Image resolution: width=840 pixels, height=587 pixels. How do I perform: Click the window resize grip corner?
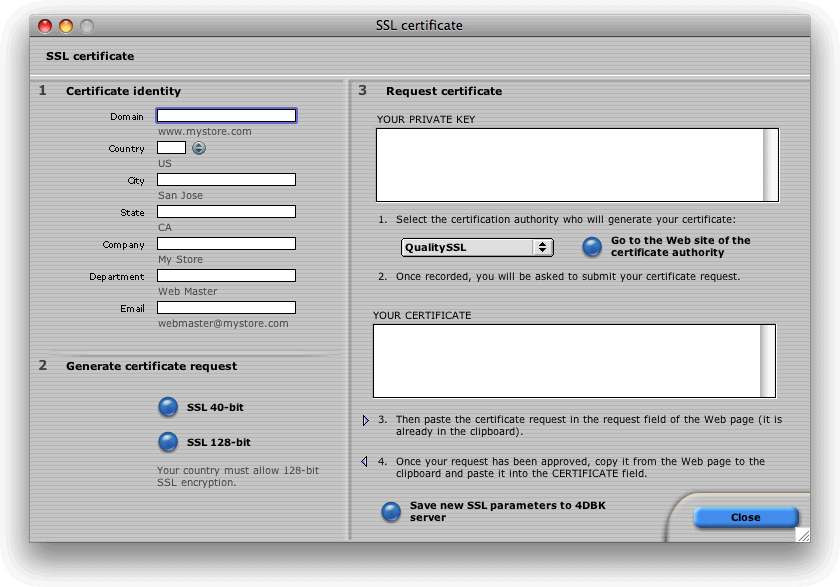(x=802, y=535)
